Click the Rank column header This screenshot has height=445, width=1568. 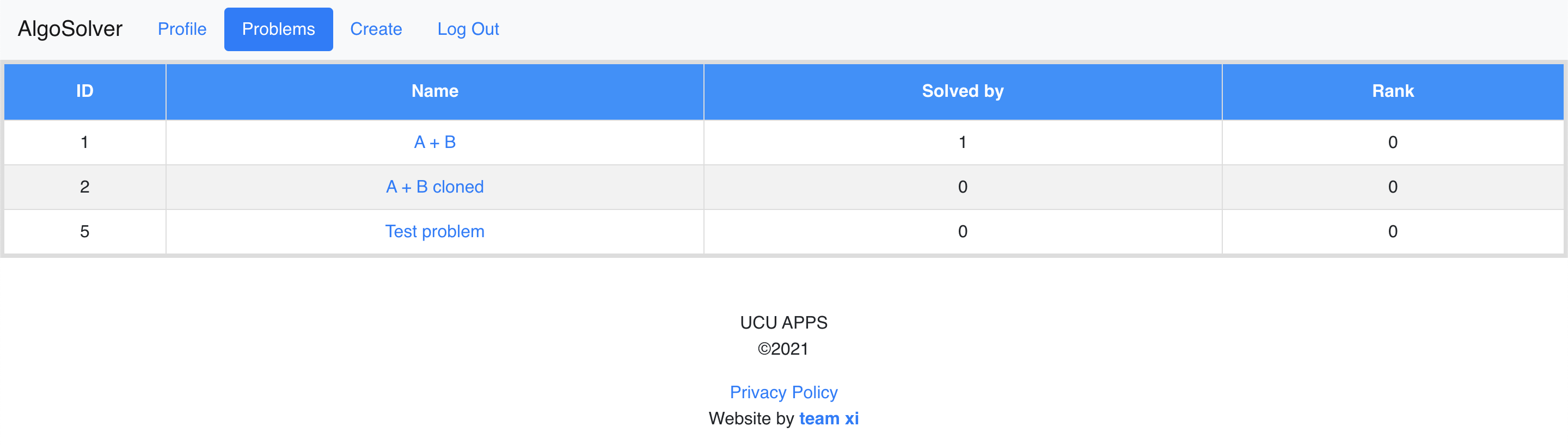point(1393,91)
